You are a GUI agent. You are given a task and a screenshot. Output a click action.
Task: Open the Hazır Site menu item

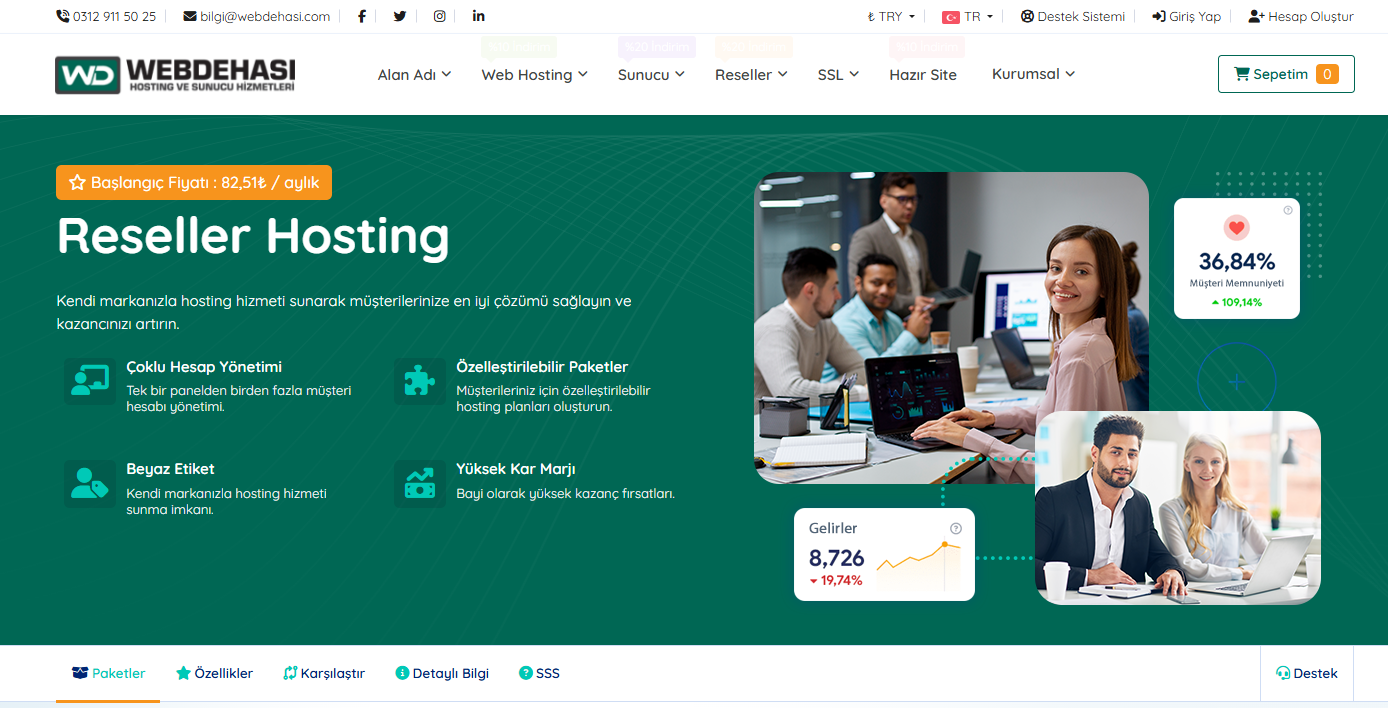pyautogui.click(x=922, y=75)
